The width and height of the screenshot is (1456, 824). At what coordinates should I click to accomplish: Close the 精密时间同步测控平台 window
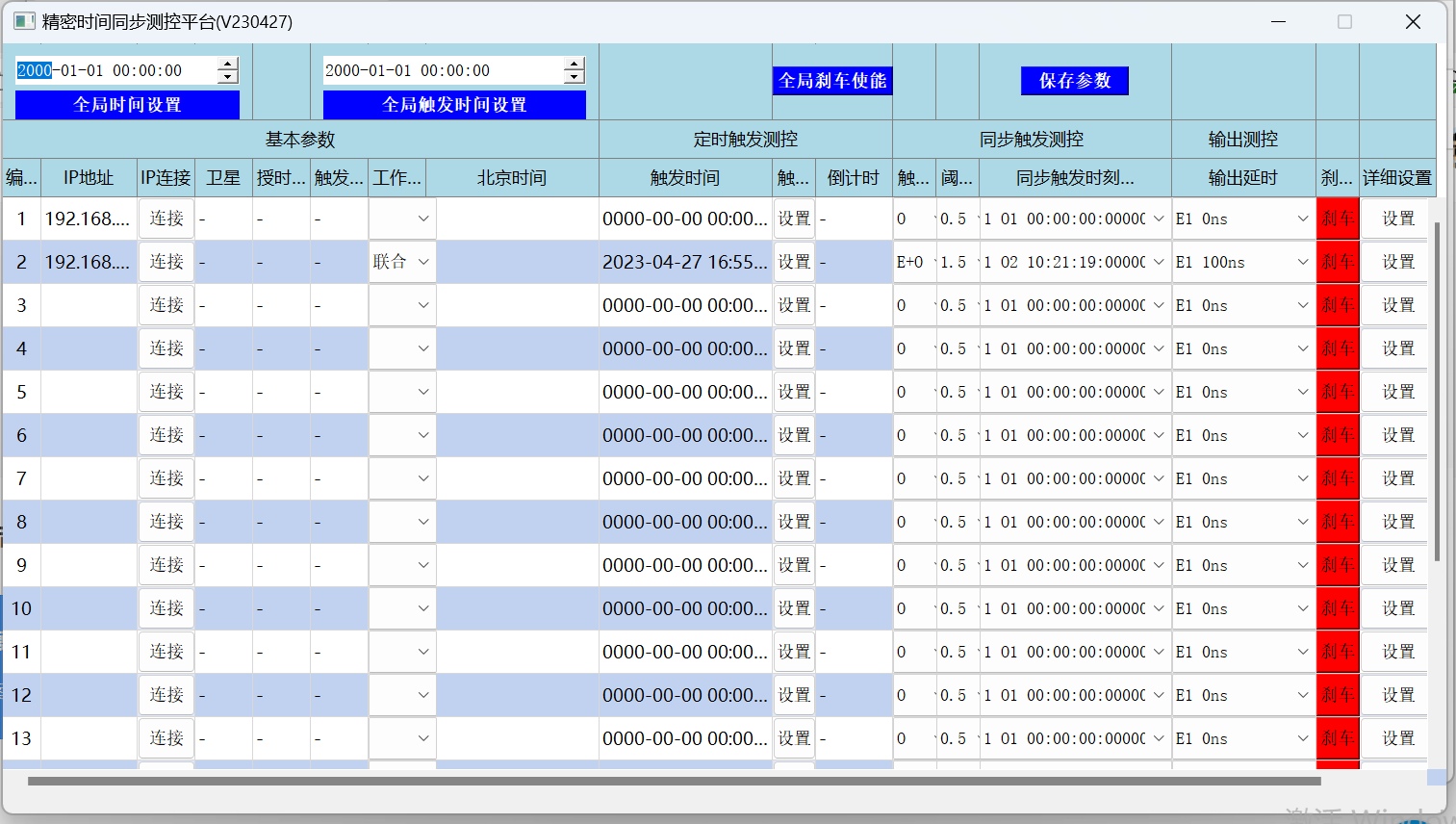pyautogui.click(x=1413, y=21)
